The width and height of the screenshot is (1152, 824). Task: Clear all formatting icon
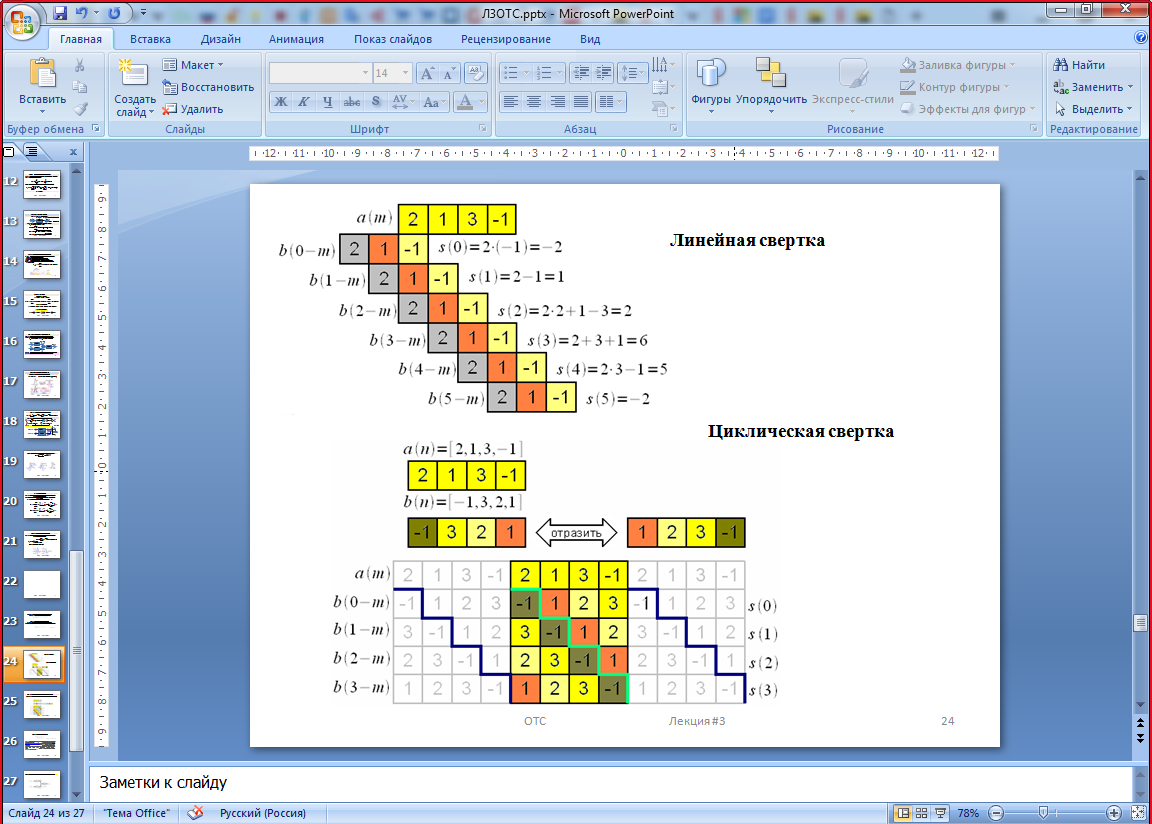pyautogui.click(x=475, y=73)
